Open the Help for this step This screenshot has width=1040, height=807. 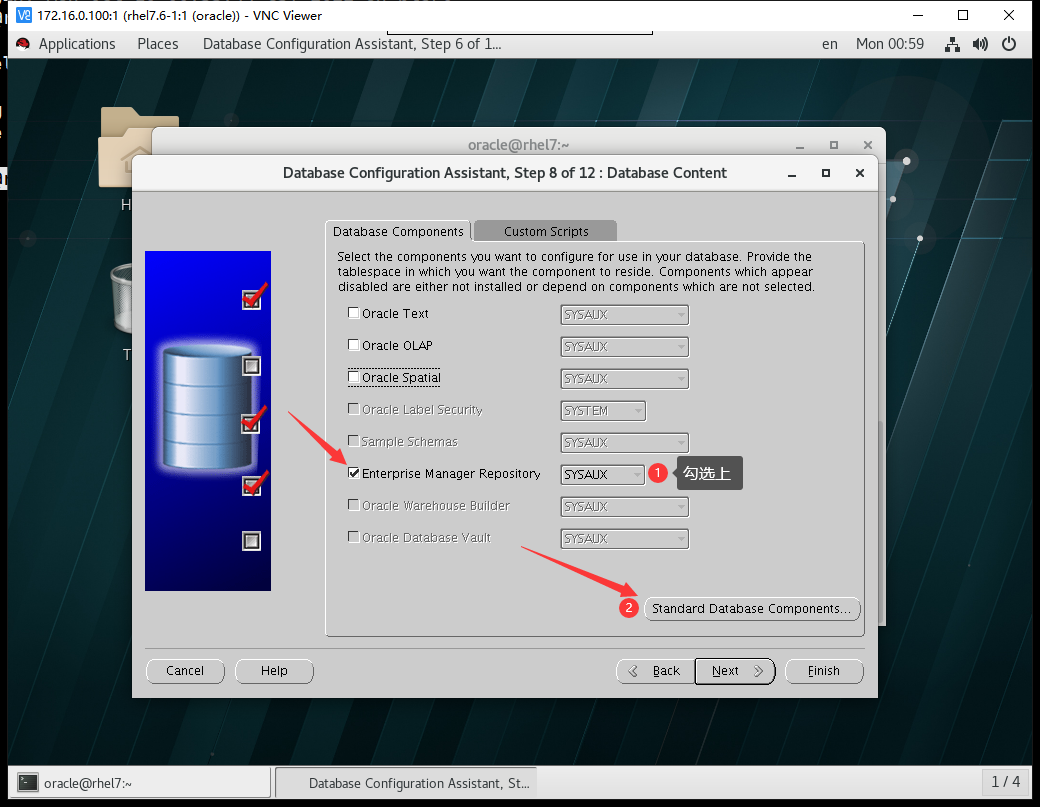pos(274,671)
